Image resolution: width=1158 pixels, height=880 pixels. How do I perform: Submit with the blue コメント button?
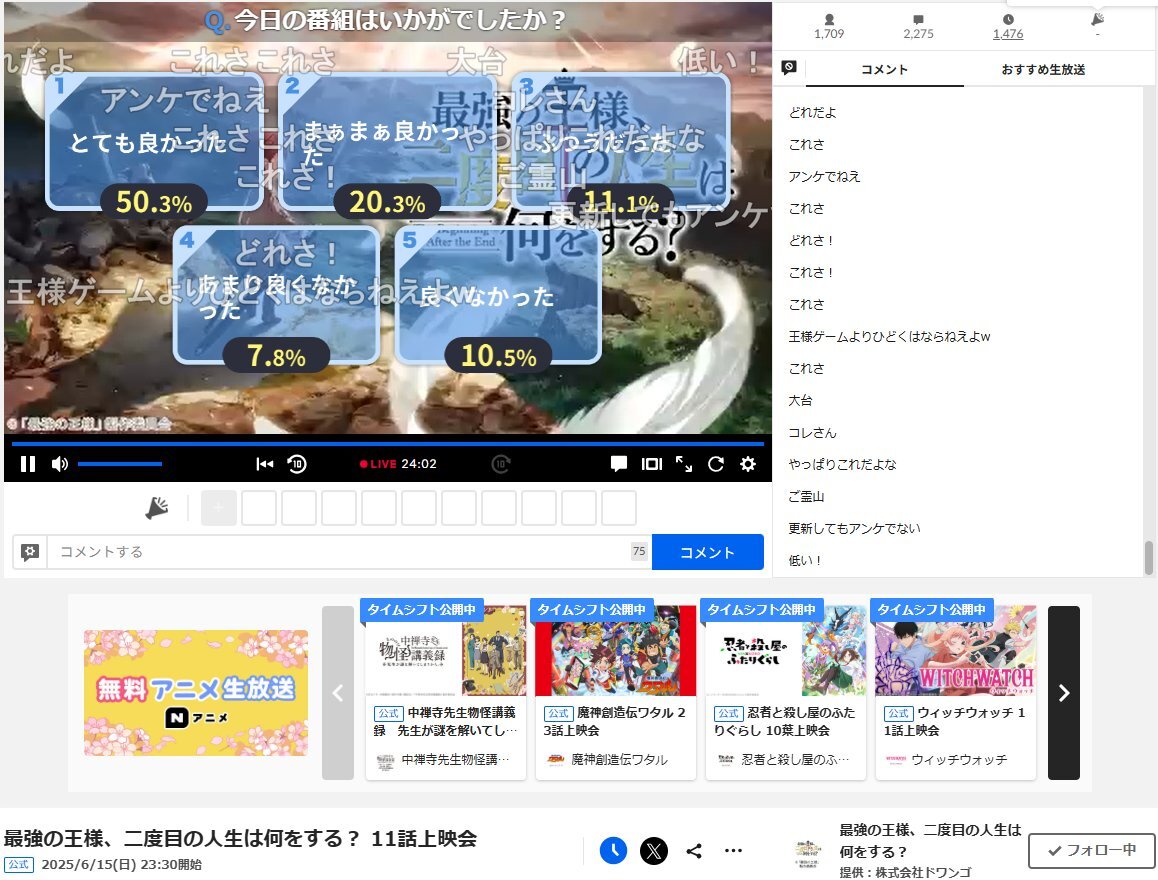708,552
